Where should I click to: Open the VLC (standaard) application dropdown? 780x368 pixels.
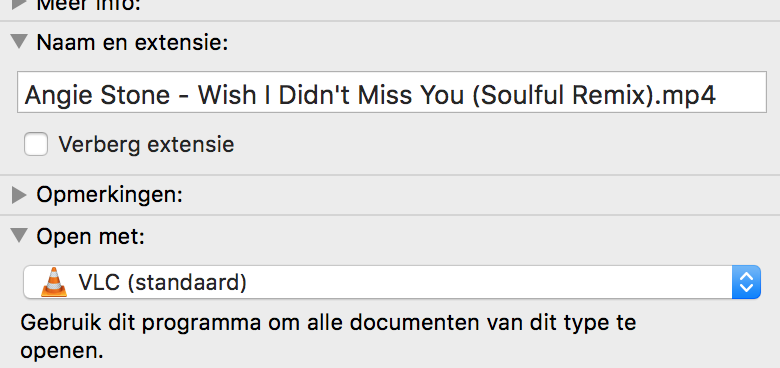click(392, 282)
